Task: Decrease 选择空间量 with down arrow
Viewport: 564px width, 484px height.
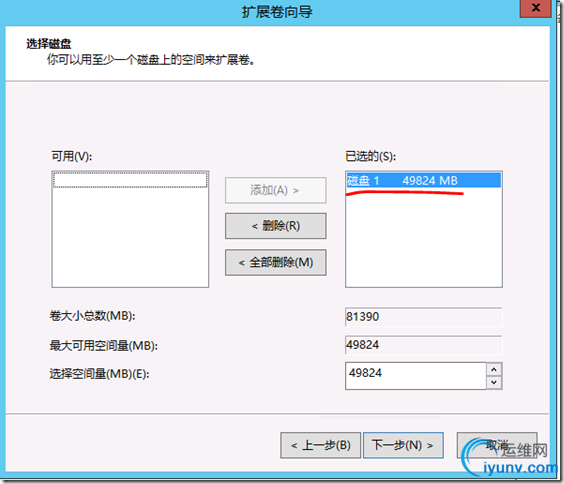Action: [494, 382]
